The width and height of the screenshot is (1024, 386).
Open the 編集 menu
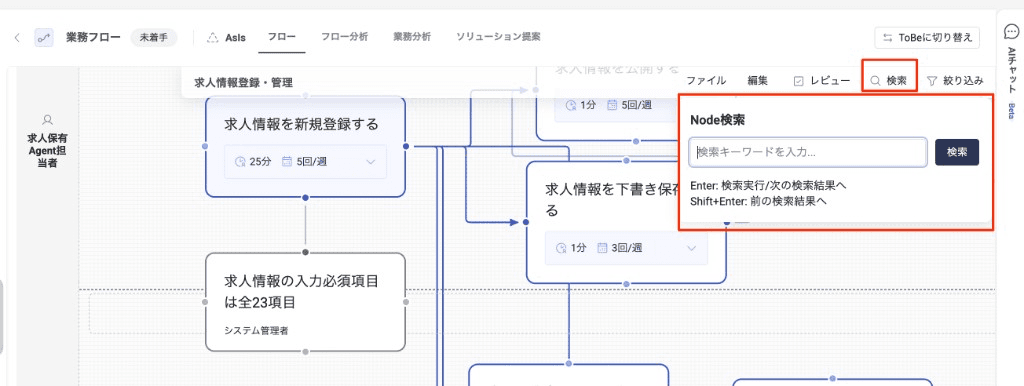click(x=758, y=81)
